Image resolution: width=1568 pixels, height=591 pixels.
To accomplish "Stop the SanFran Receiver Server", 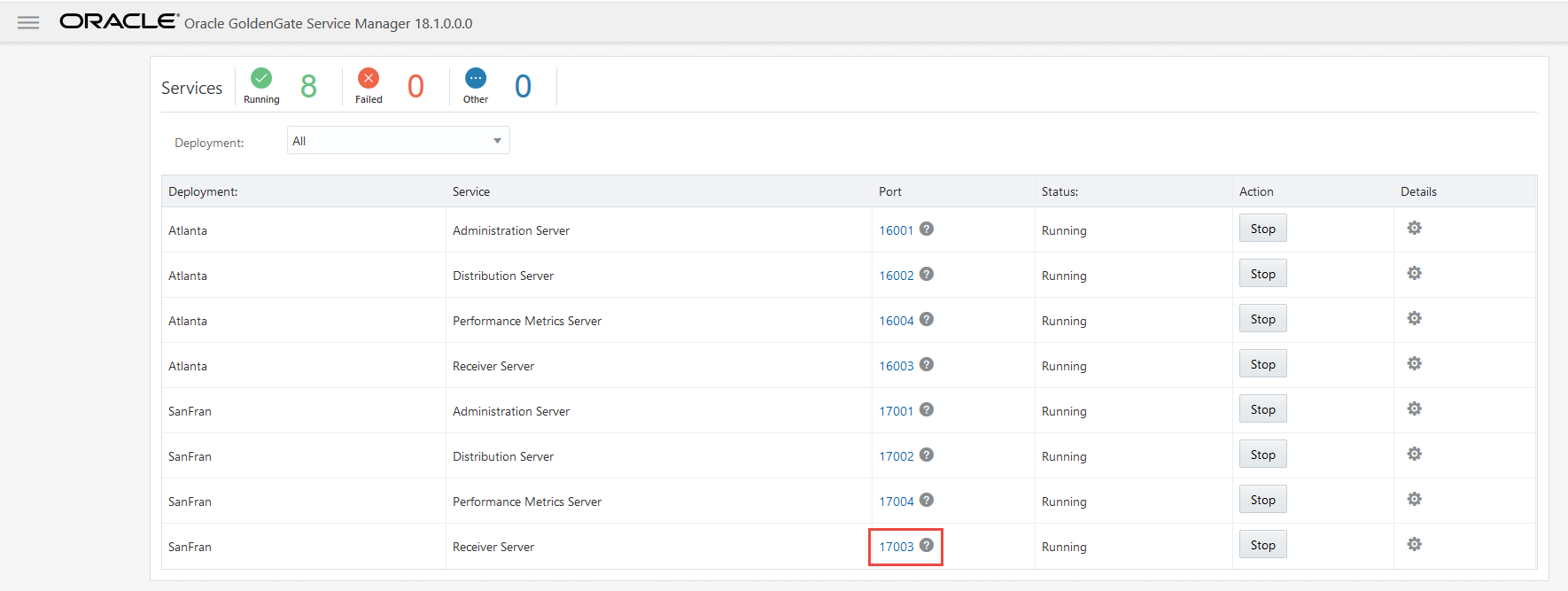I will point(1263,545).
